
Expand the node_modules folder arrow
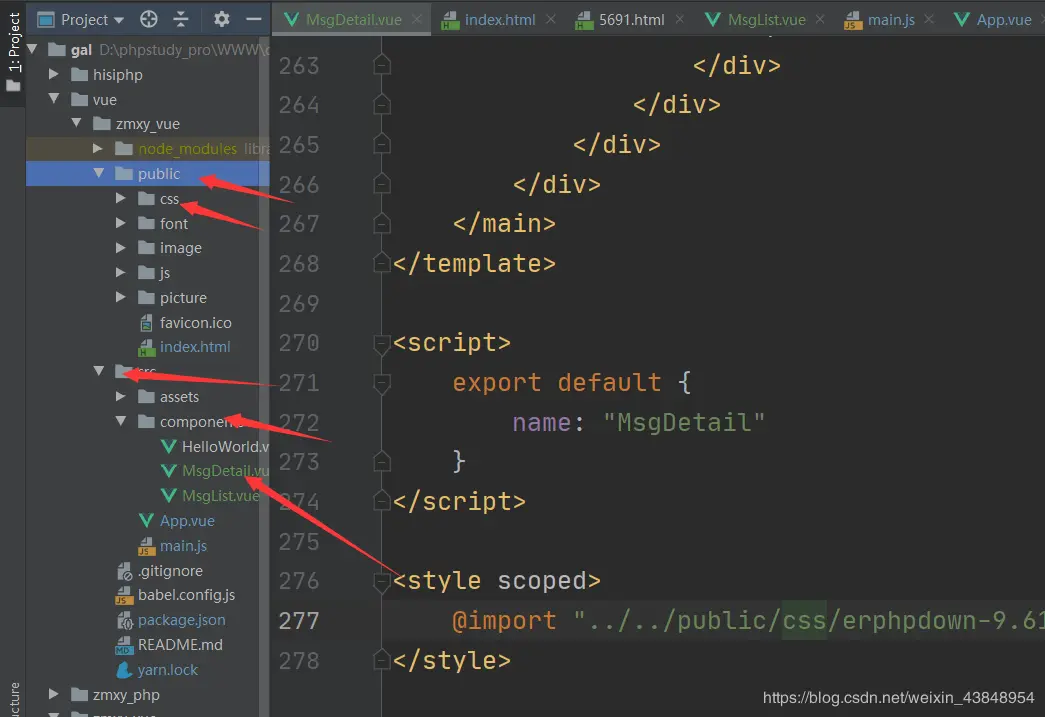click(98, 148)
